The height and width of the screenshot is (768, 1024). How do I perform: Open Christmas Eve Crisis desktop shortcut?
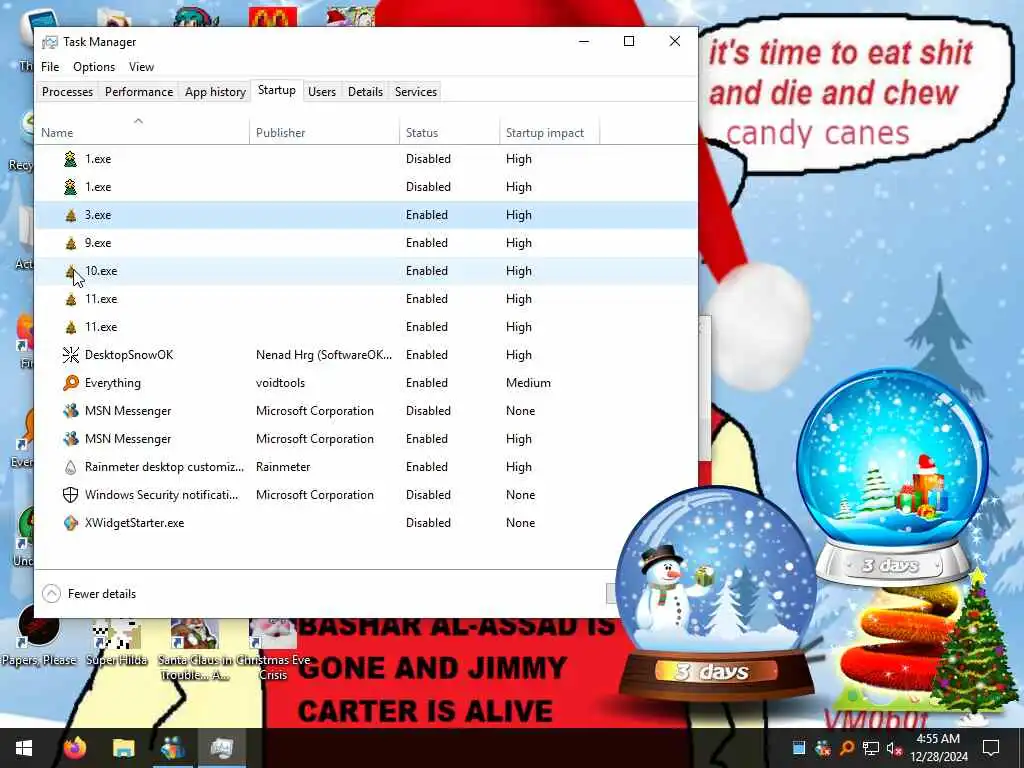click(274, 649)
